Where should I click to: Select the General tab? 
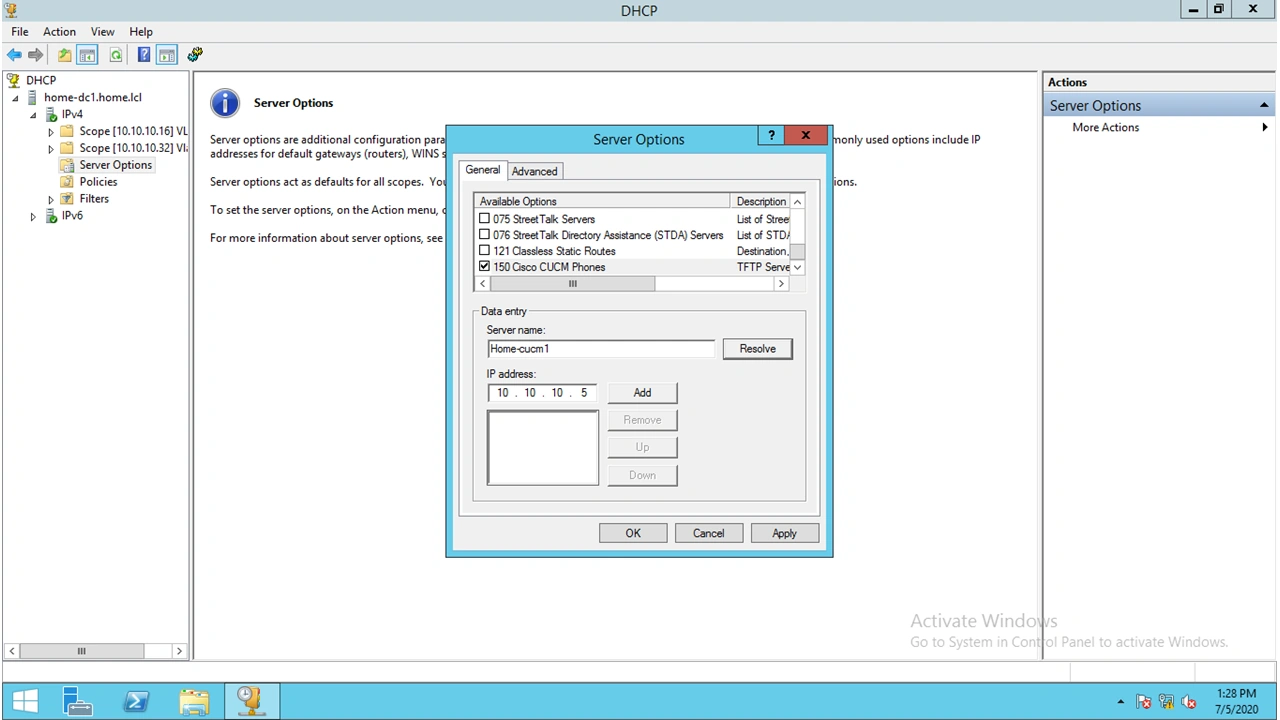click(x=483, y=170)
